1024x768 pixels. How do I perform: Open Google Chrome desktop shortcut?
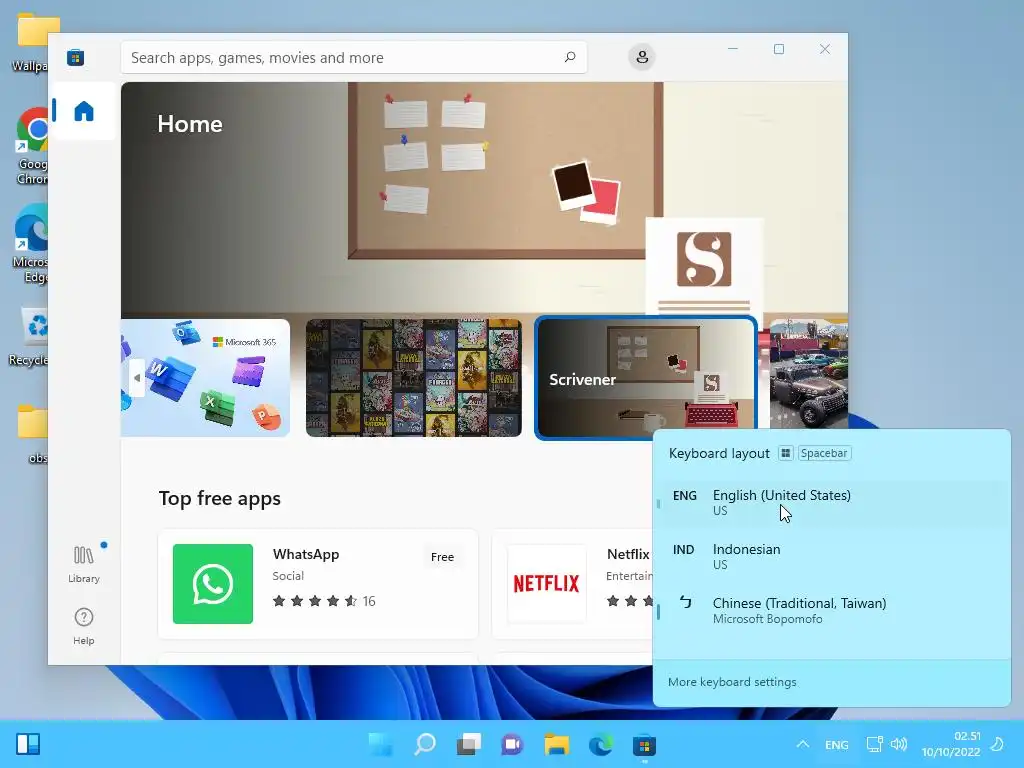point(32,146)
